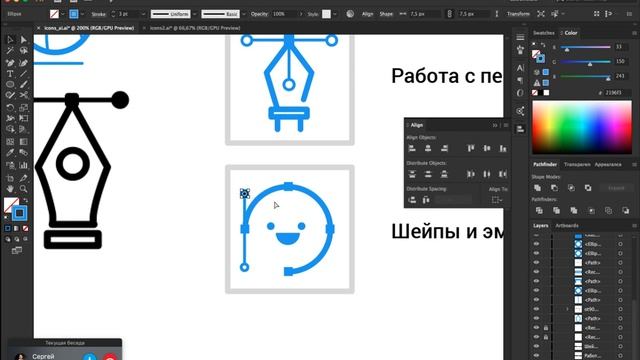This screenshot has height=360, width=640.
Task: Select the Scissors tool
Action: (x=24, y=95)
